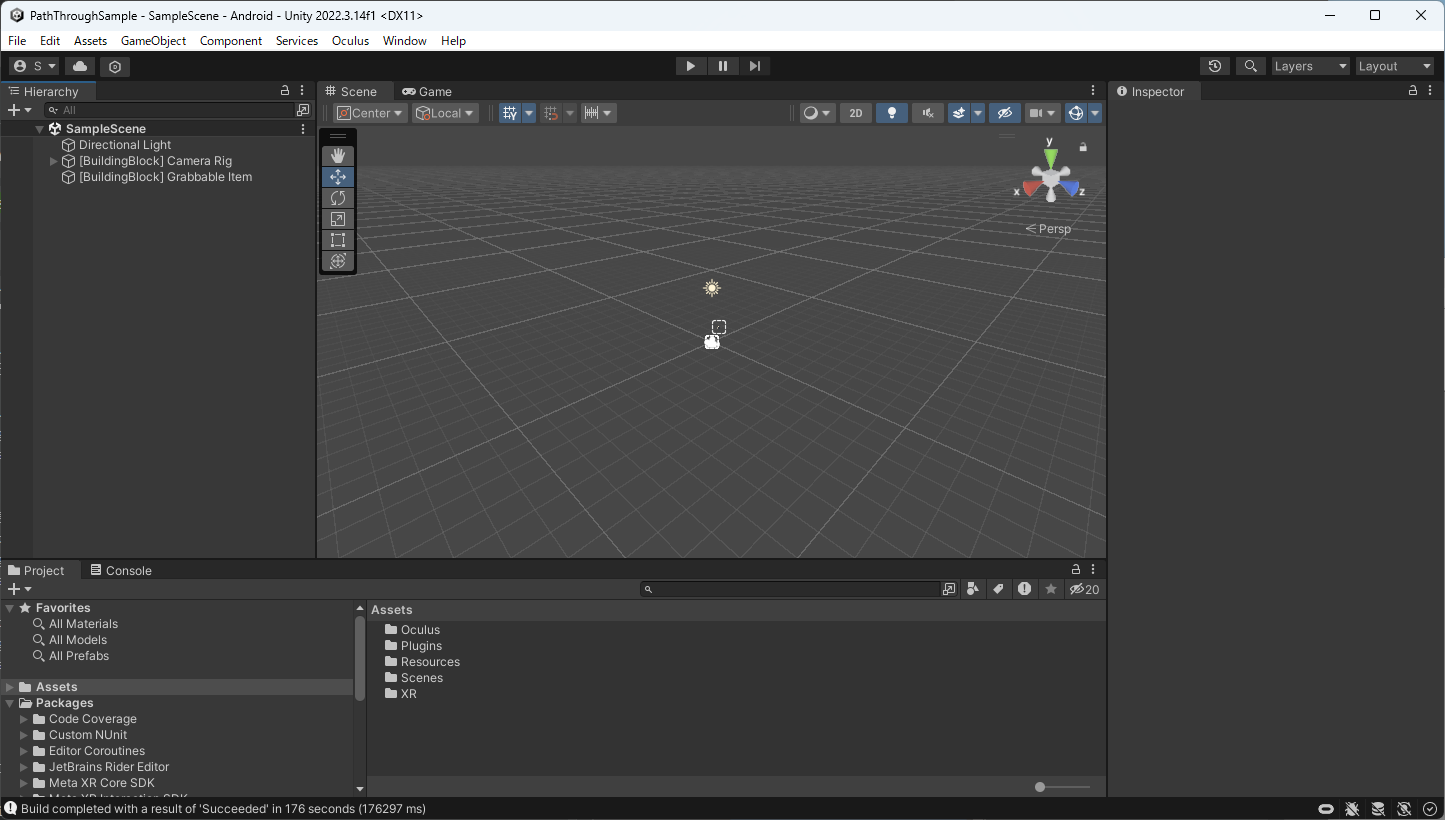Select the Rect Transform tool
1445x820 pixels.
click(x=337, y=239)
